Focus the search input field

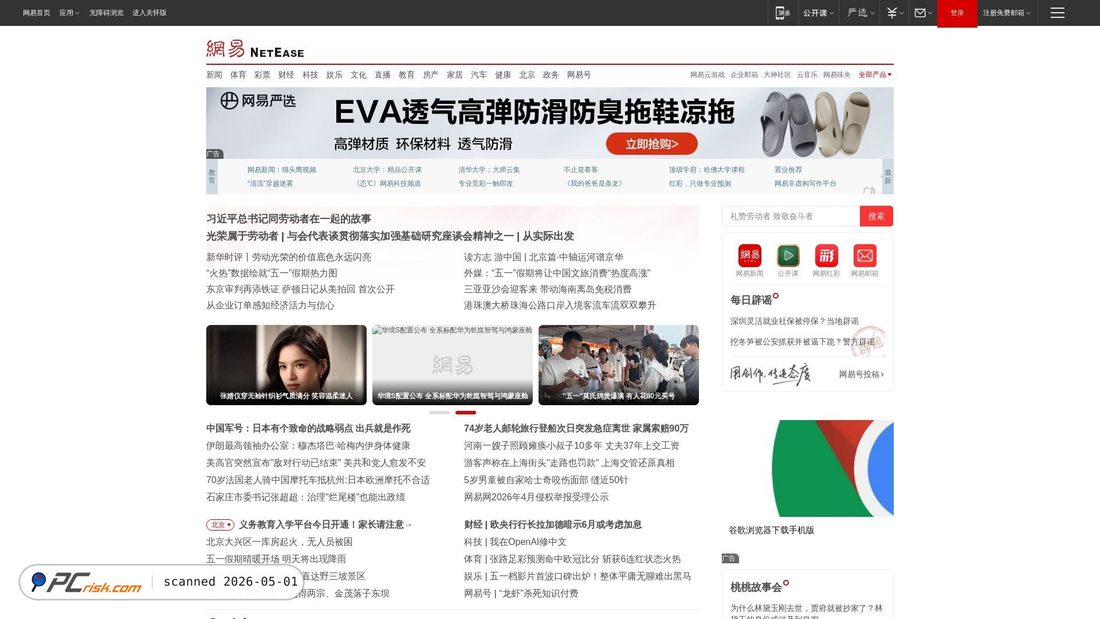(791, 216)
